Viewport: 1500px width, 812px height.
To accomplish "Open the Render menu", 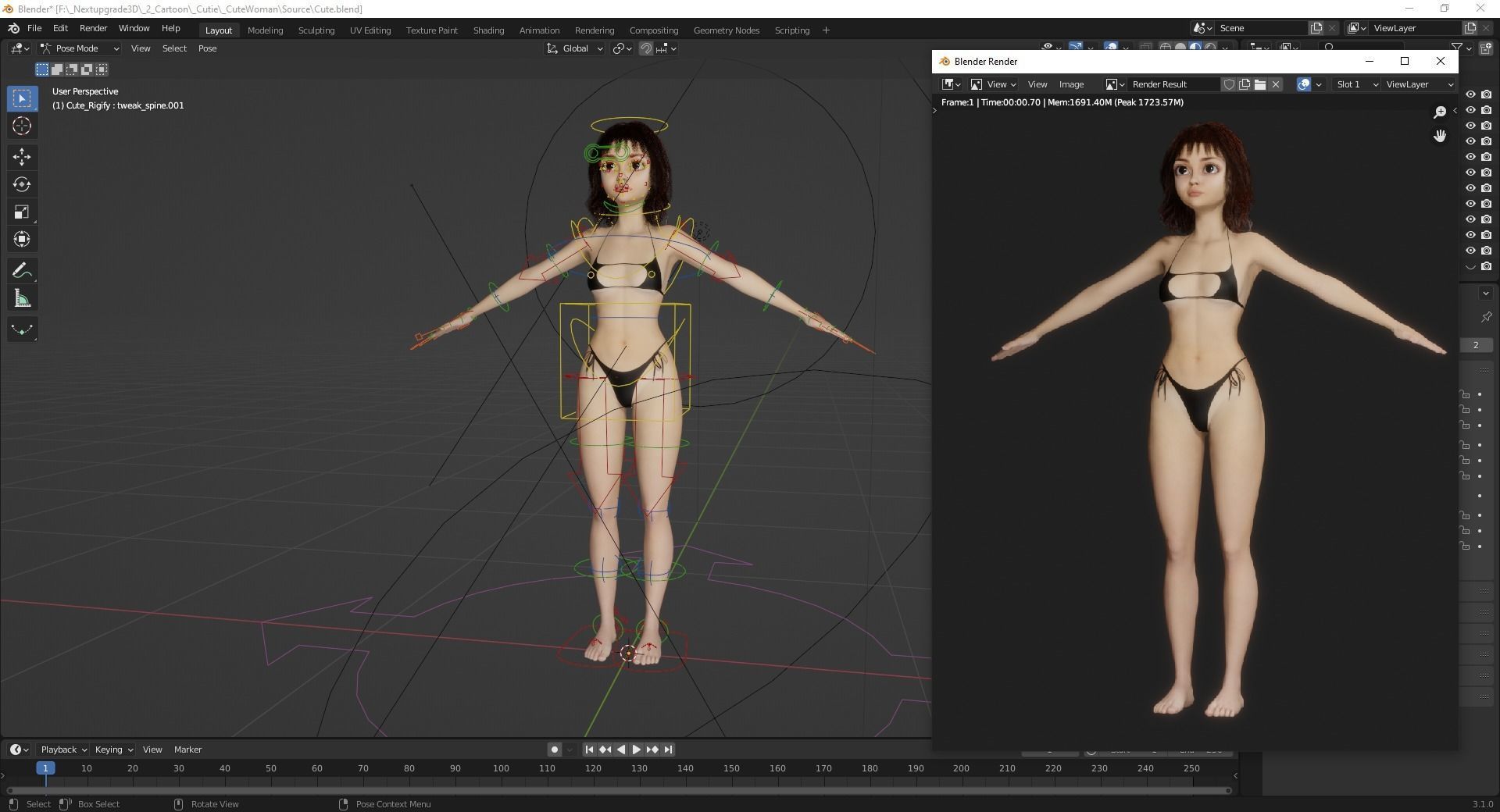I will point(93,28).
